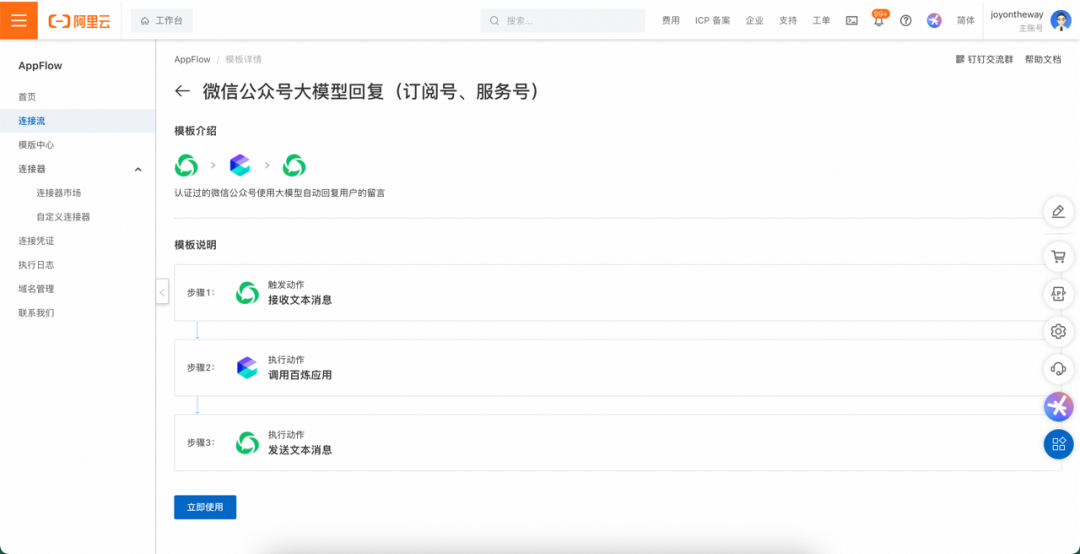Open the AI assistant icon in header
The height and width of the screenshot is (554, 1080).
click(934, 21)
